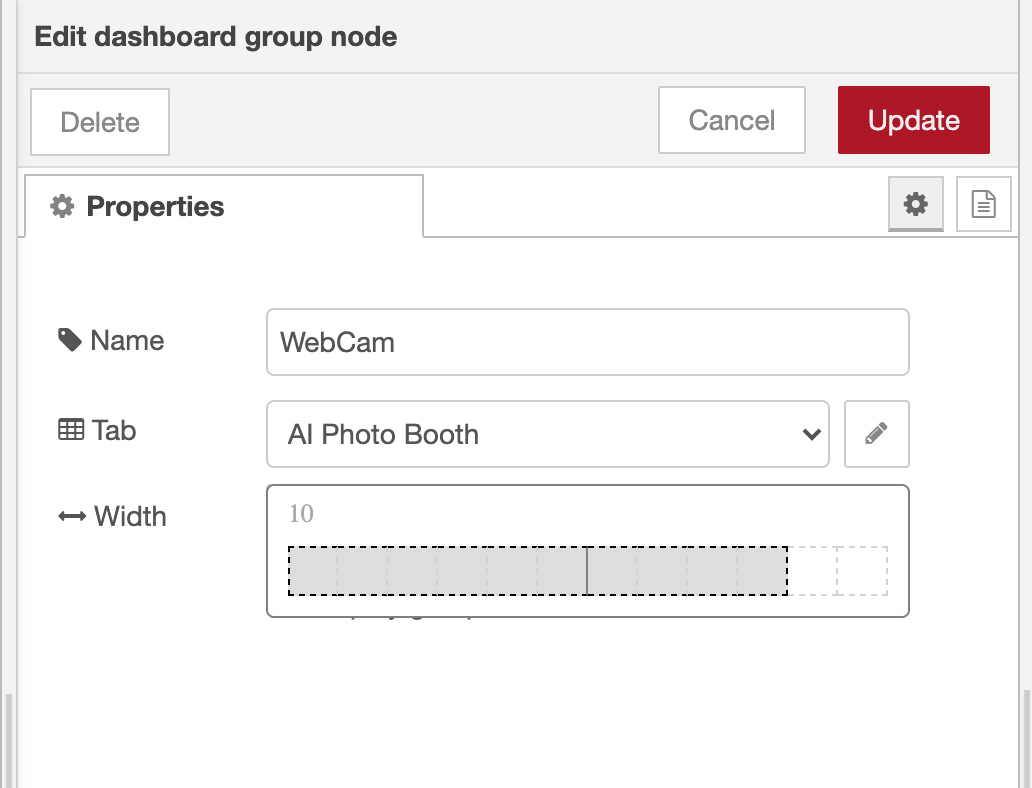Click the tenth cell in the width grid

coord(762,569)
